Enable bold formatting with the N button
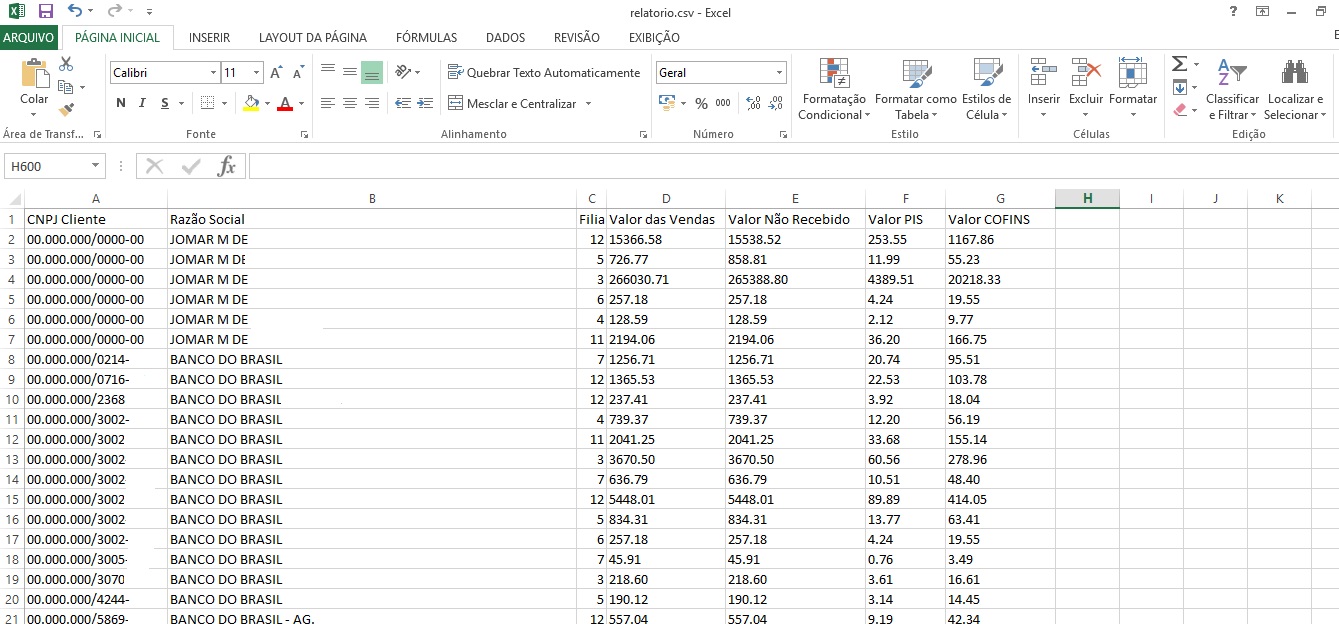Image resolution: width=1339 pixels, height=624 pixels. click(x=121, y=103)
